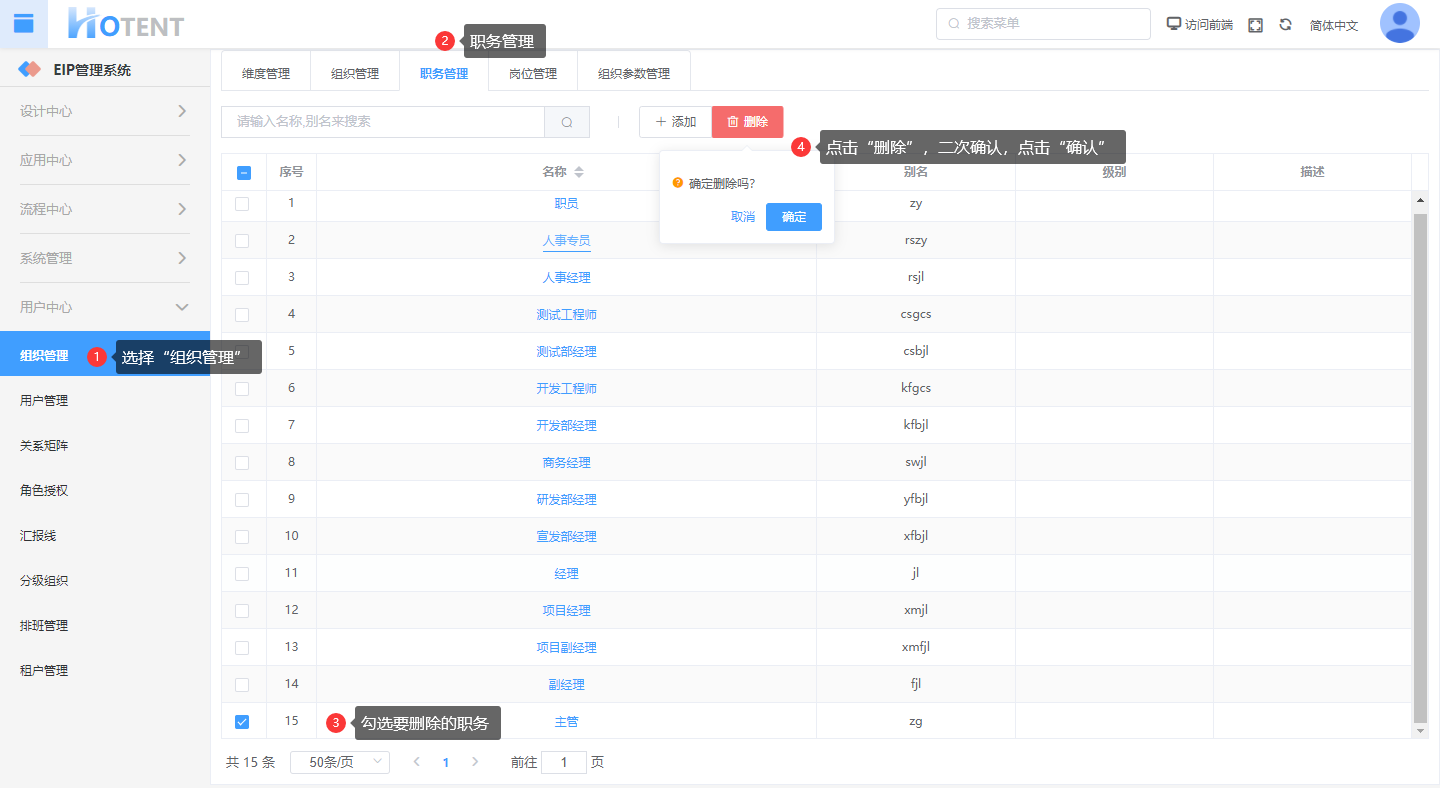Screen dimensions: 1440x788
Task: Confirm deletion with the 确定 button
Action: tap(793, 217)
